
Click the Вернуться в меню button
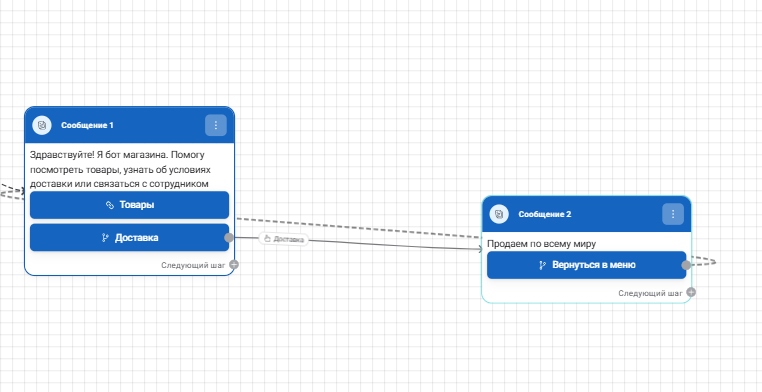coord(587,265)
